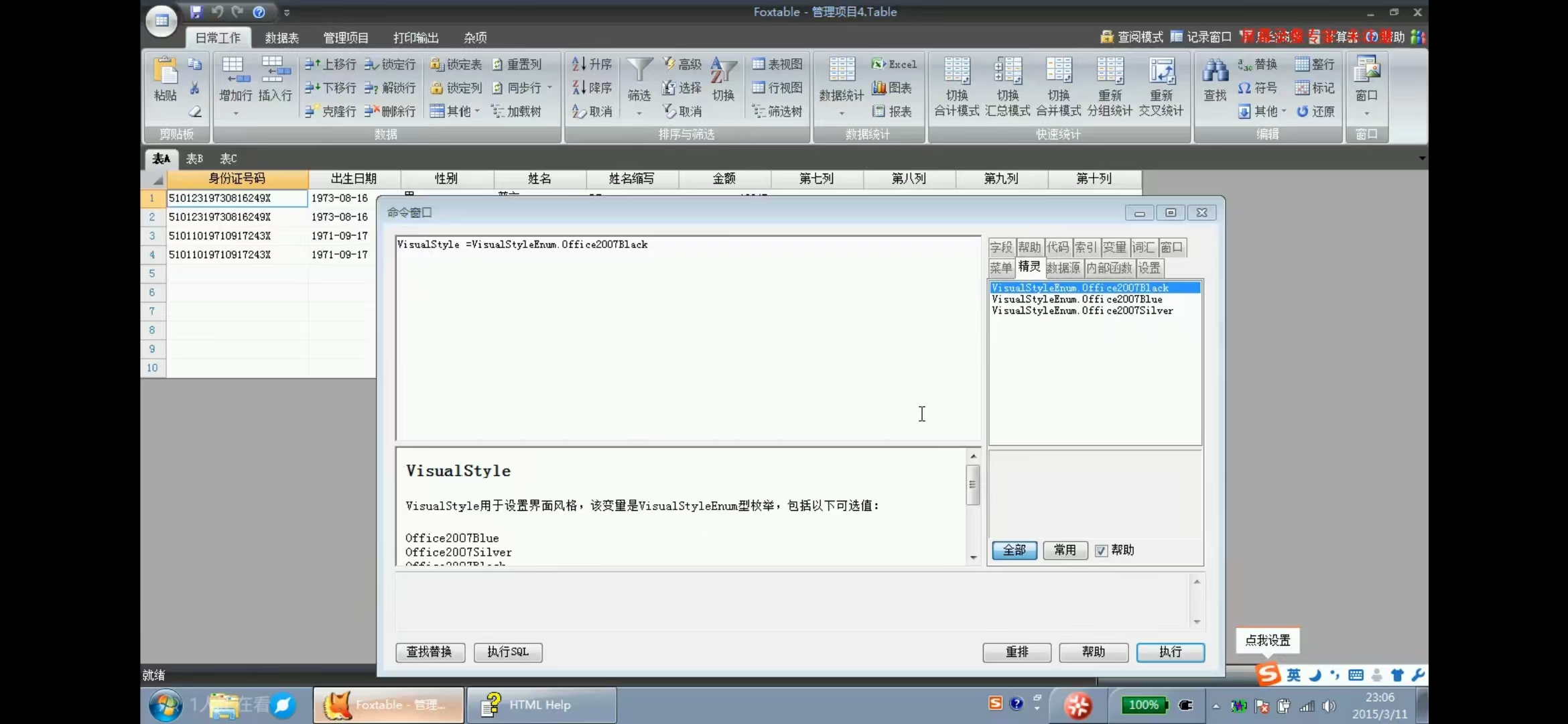Click Reset Columns (重置列)
The width and height of the screenshot is (1568, 724).
[x=516, y=64]
